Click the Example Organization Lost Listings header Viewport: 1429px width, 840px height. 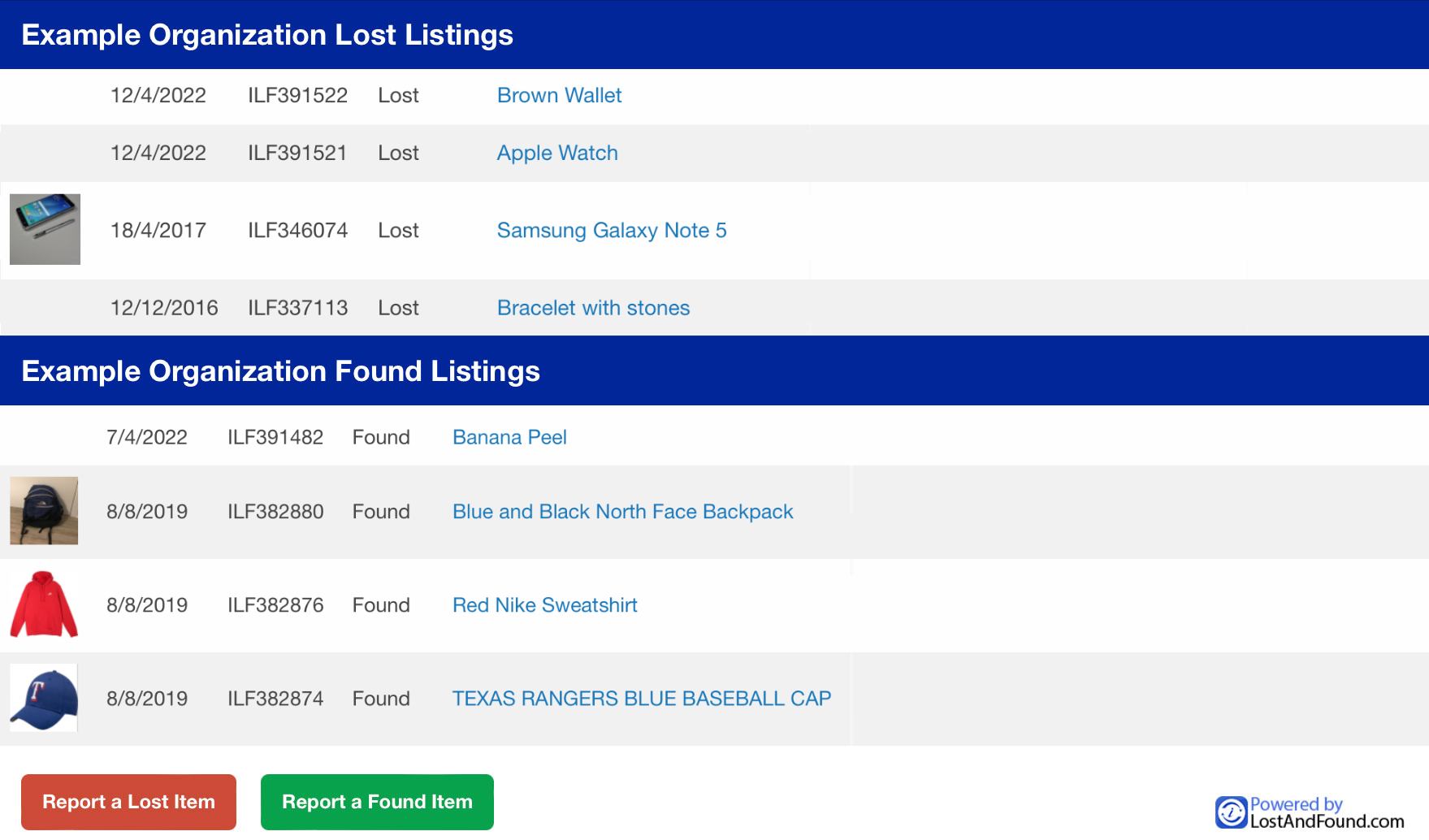tap(267, 35)
